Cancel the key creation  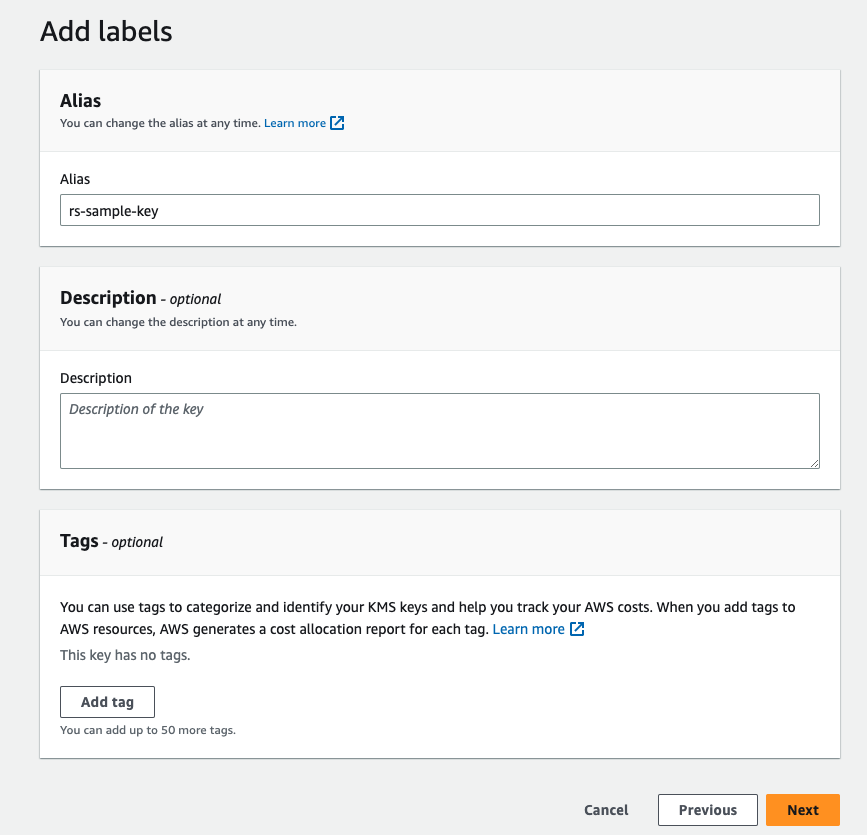(606, 810)
